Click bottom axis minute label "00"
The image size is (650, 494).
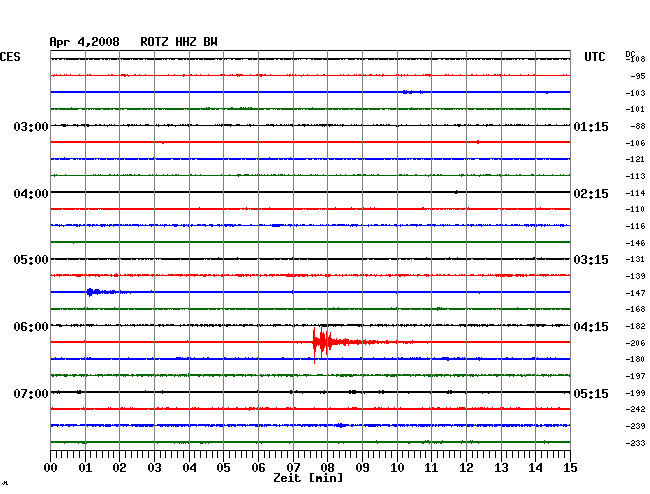tap(51, 468)
